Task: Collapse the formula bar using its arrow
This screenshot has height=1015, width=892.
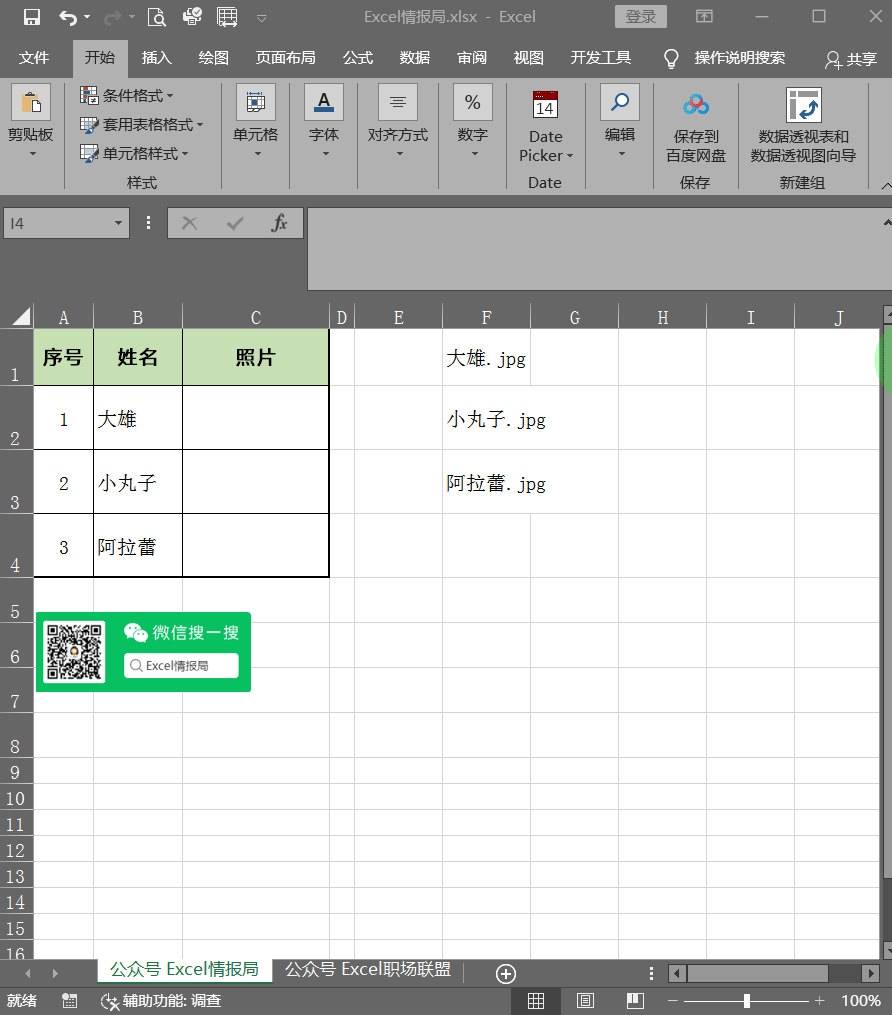Action: click(887, 223)
